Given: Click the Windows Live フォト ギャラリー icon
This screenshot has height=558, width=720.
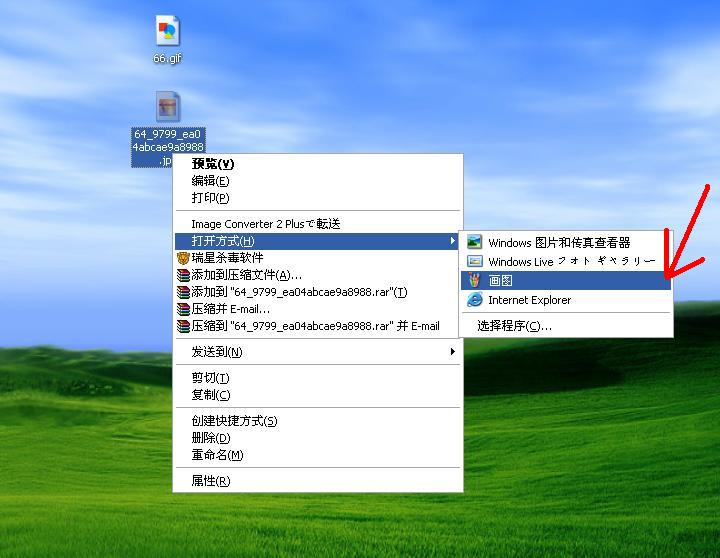Looking at the screenshot, I should click(x=474, y=261).
